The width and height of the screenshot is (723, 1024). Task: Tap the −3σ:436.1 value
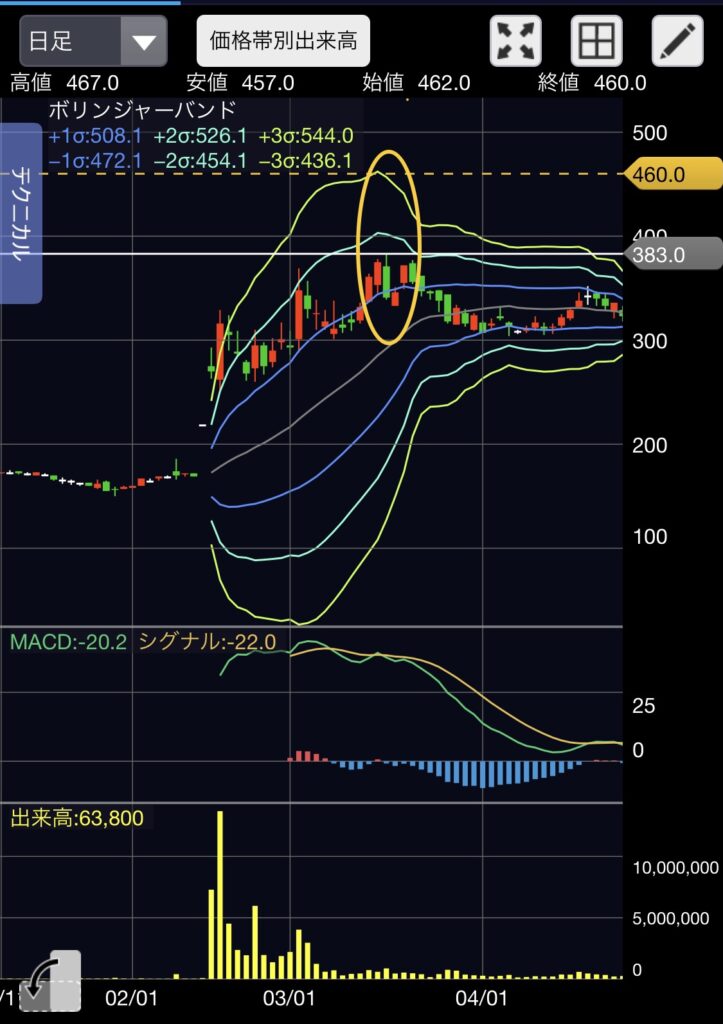point(306,161)
